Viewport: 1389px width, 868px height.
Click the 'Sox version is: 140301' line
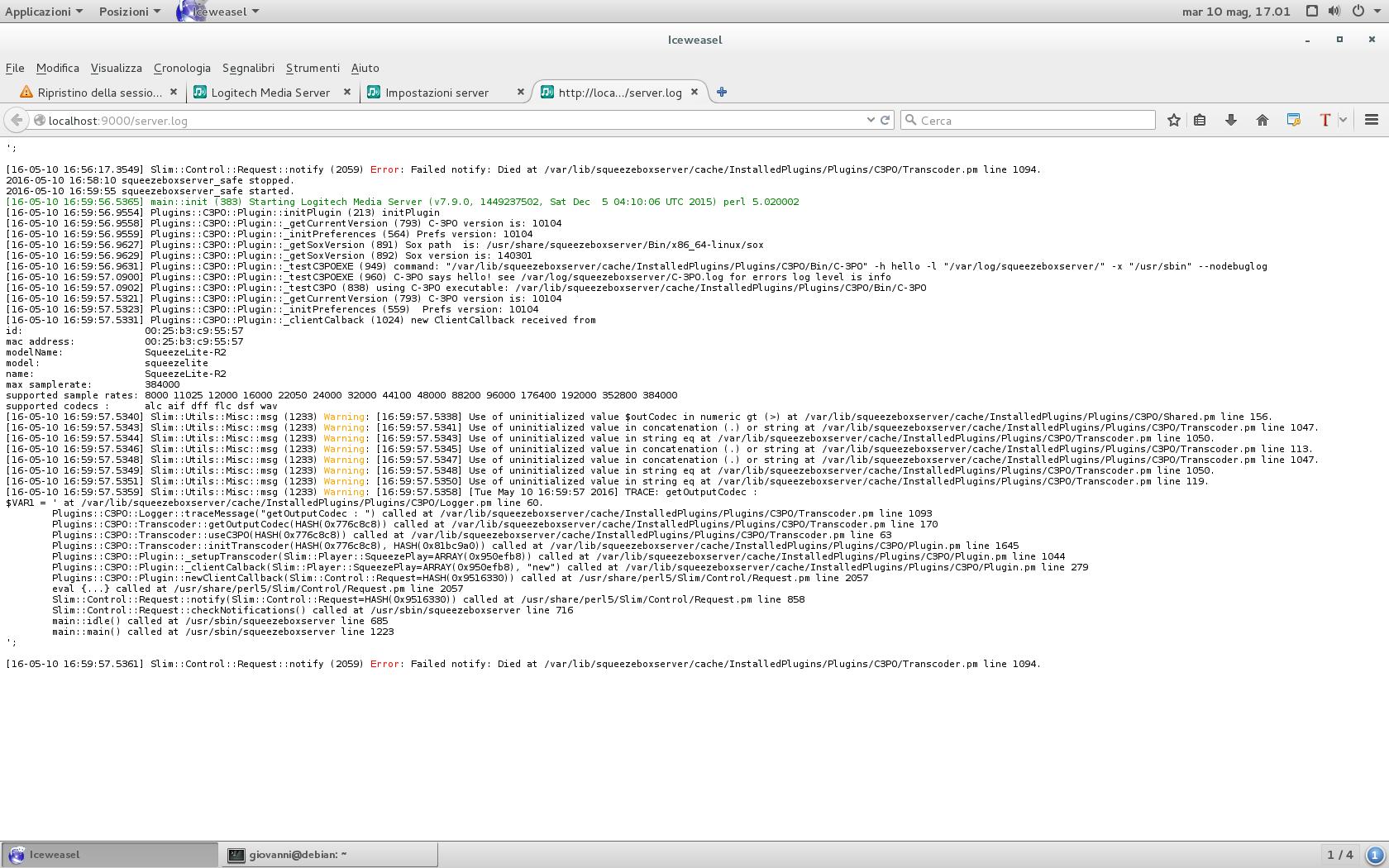pyautogui.click(x=270, y=255)
